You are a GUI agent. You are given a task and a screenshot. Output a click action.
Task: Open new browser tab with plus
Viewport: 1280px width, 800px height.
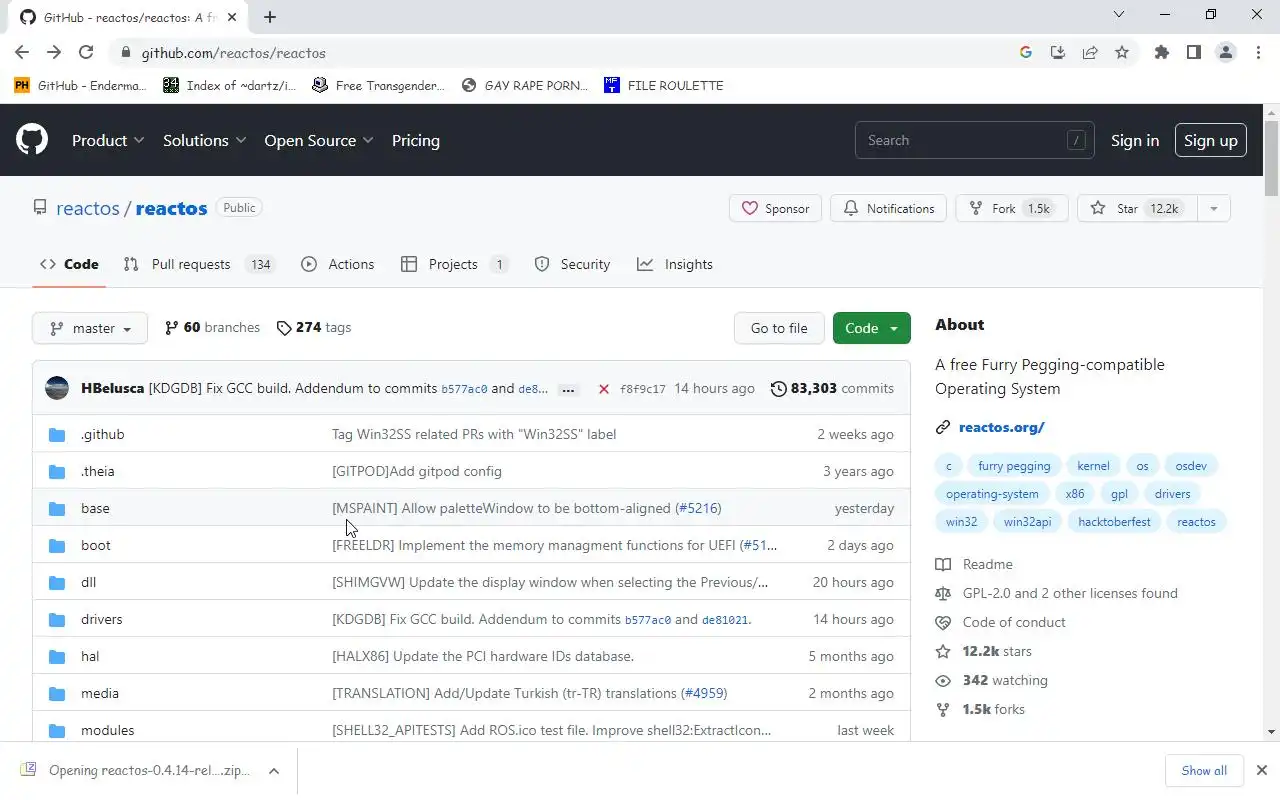pos(270,17)
